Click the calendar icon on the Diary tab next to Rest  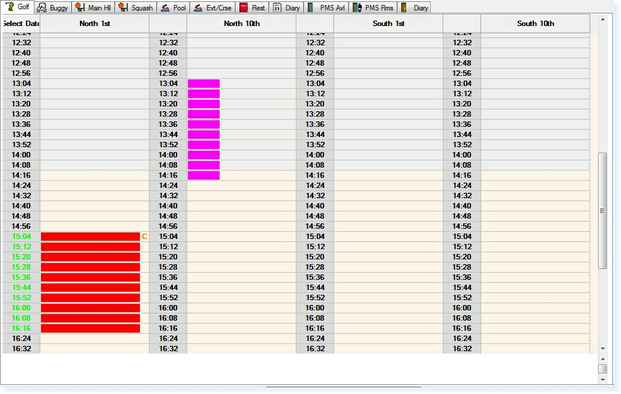pyautogui.click(x=277, y=8)
